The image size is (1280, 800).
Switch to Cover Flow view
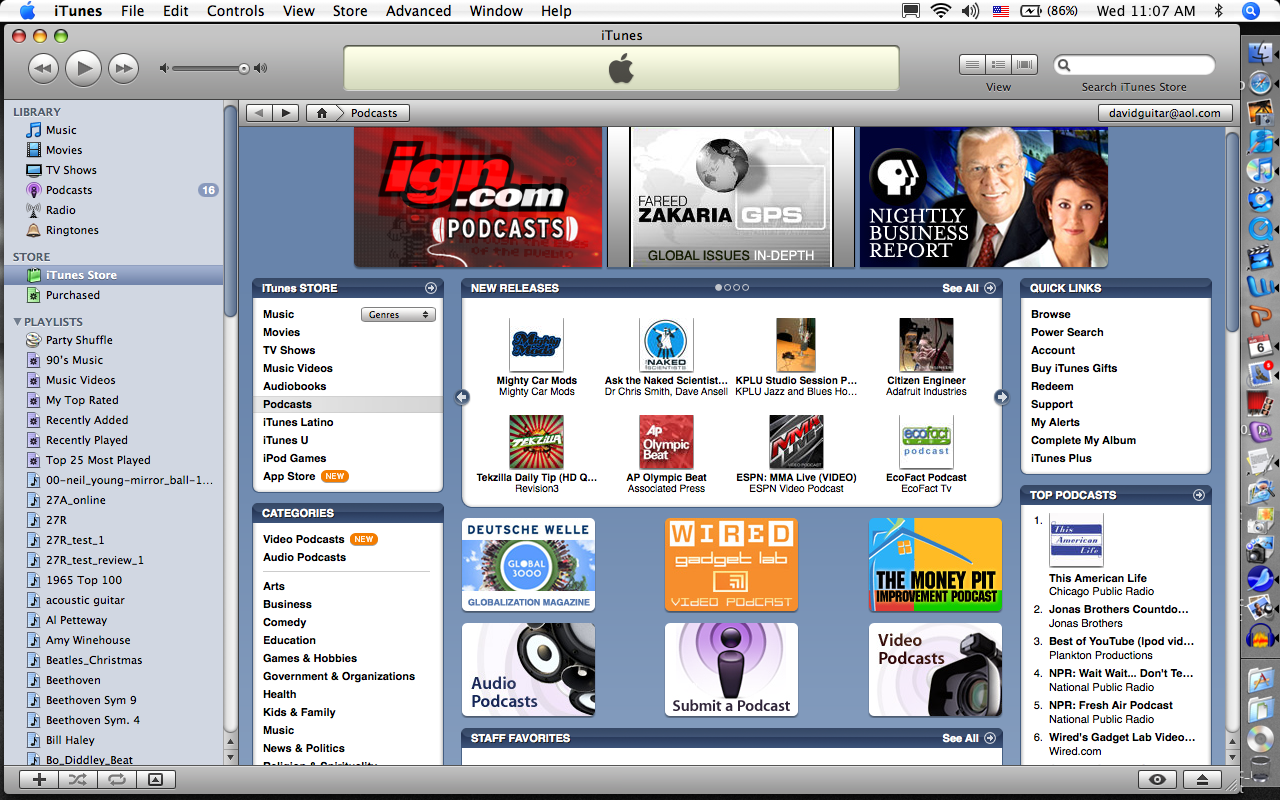click(x=1024, y=64)
